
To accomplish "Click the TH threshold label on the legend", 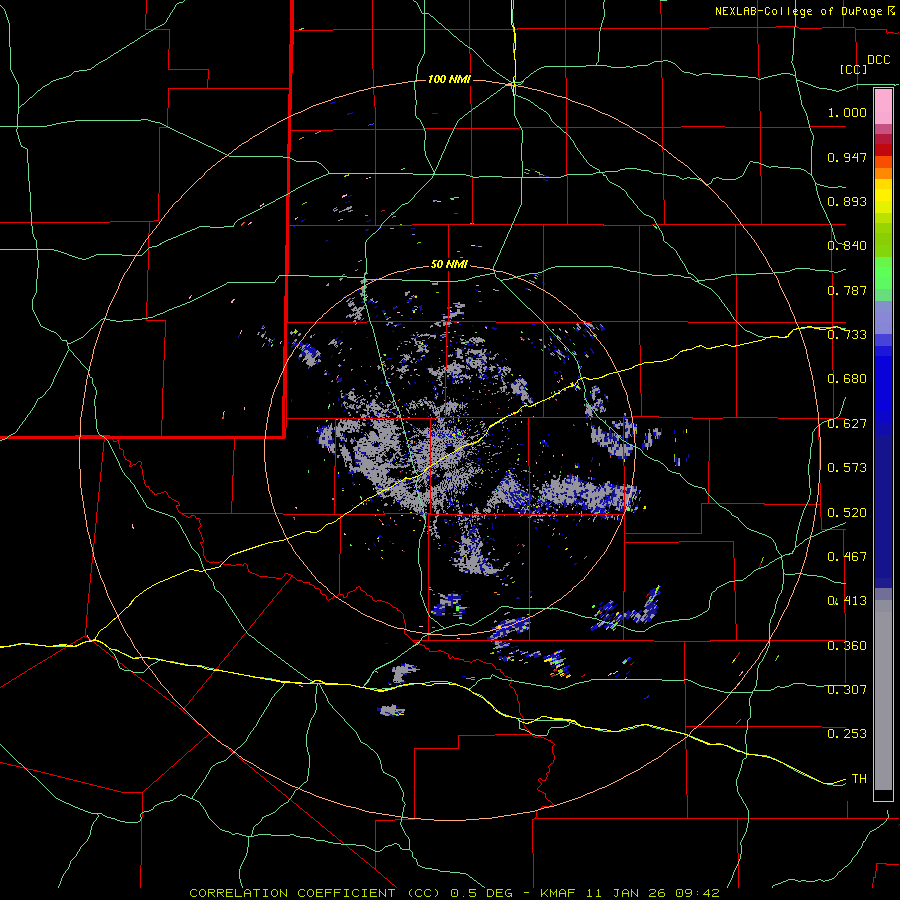I will [859, 779].
